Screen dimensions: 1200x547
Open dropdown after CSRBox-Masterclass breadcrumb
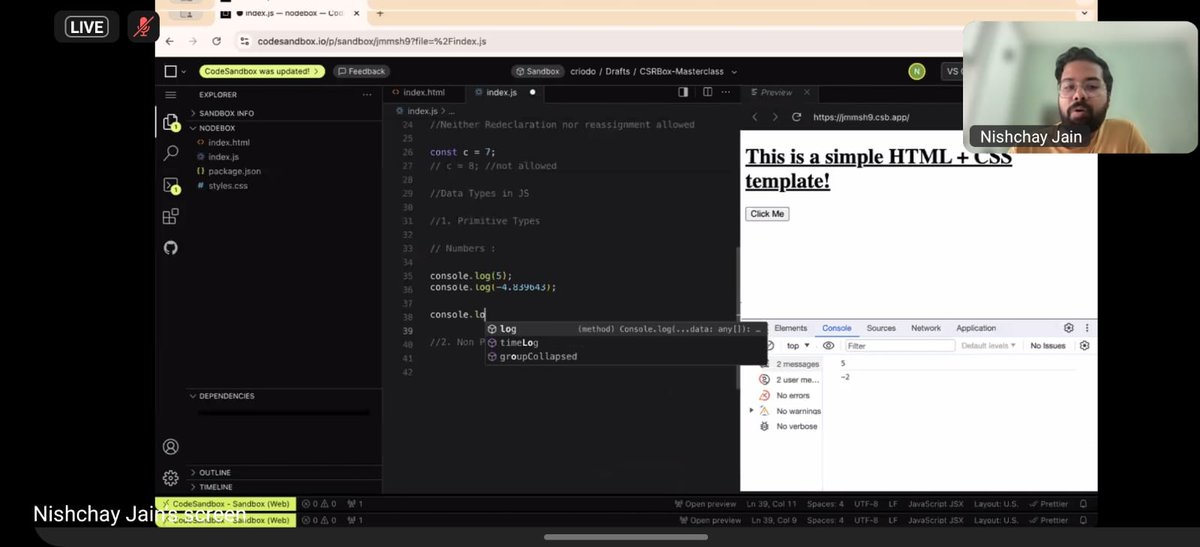(x=734, y=72)
